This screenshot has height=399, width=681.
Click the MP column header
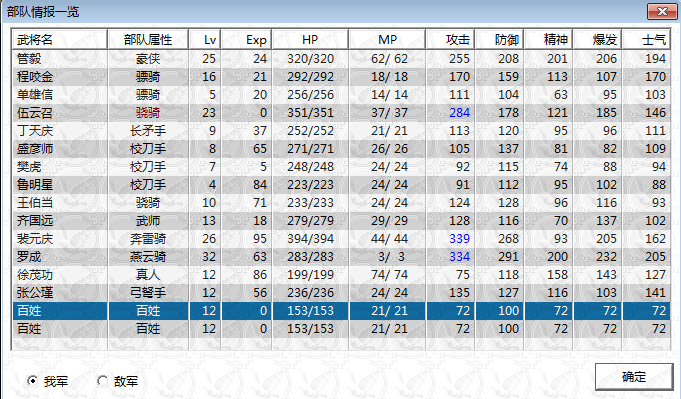[387, 40]
